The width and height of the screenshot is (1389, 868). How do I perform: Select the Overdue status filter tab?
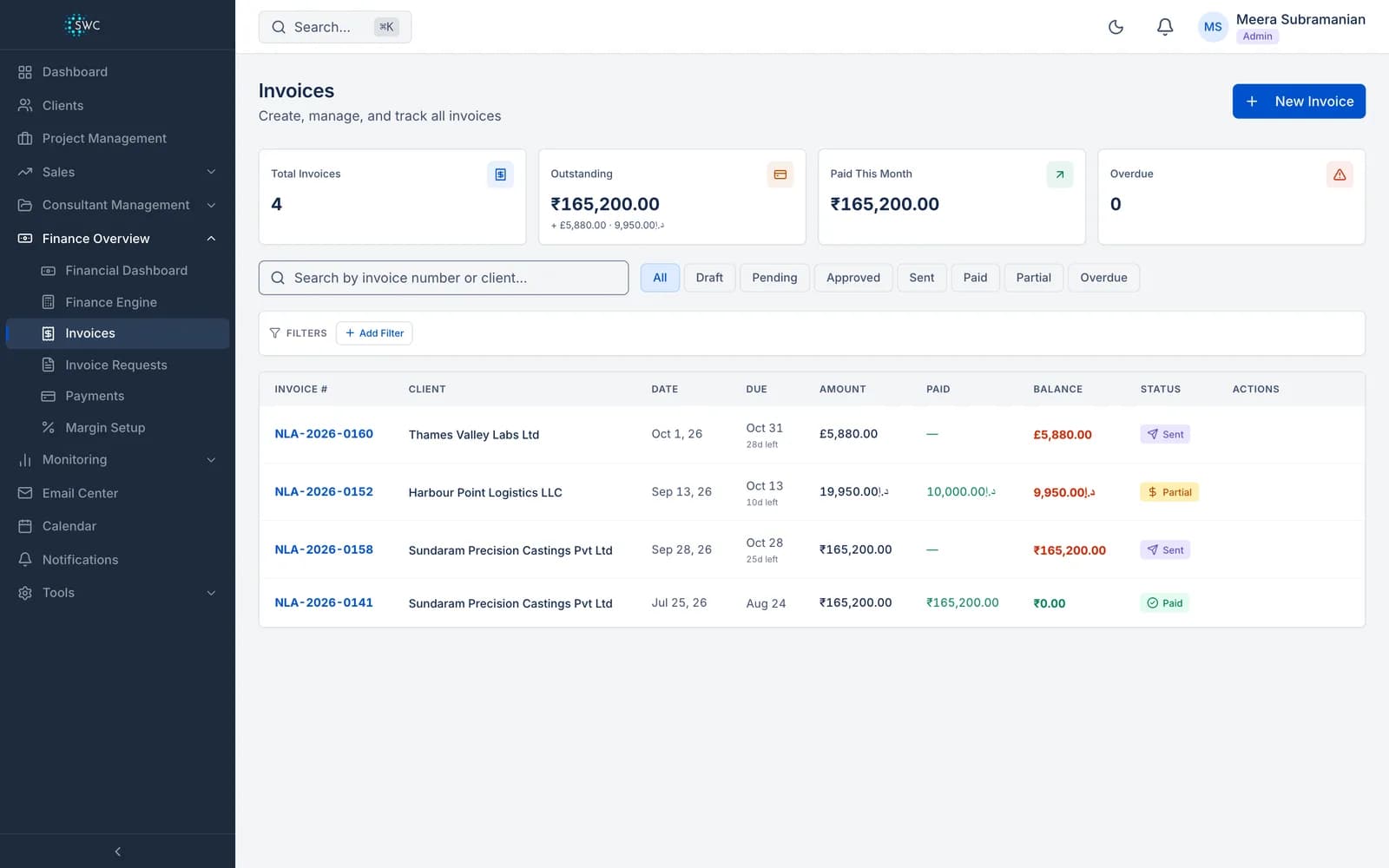[x=1103, y=278]
